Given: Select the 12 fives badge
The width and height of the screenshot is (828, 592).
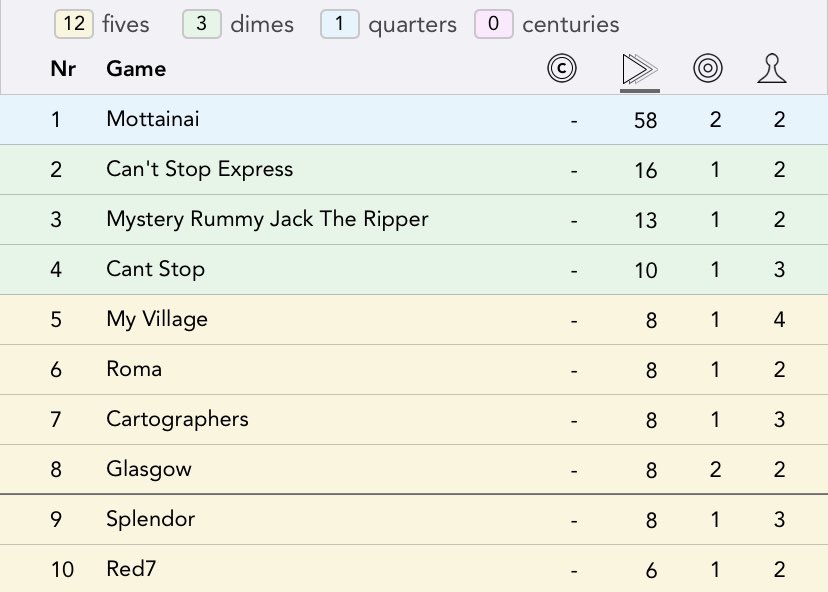Looking at the screenshot, I should 74,24.
